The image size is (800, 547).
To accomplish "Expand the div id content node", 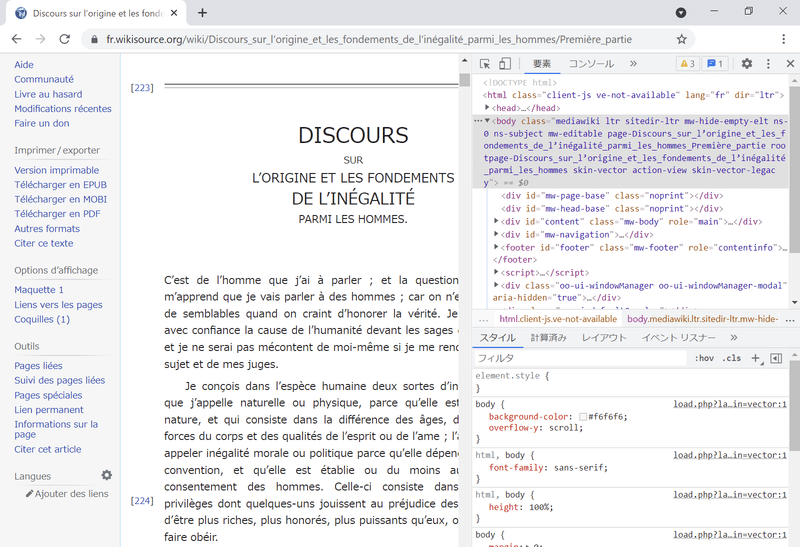I will pos(496,221).
